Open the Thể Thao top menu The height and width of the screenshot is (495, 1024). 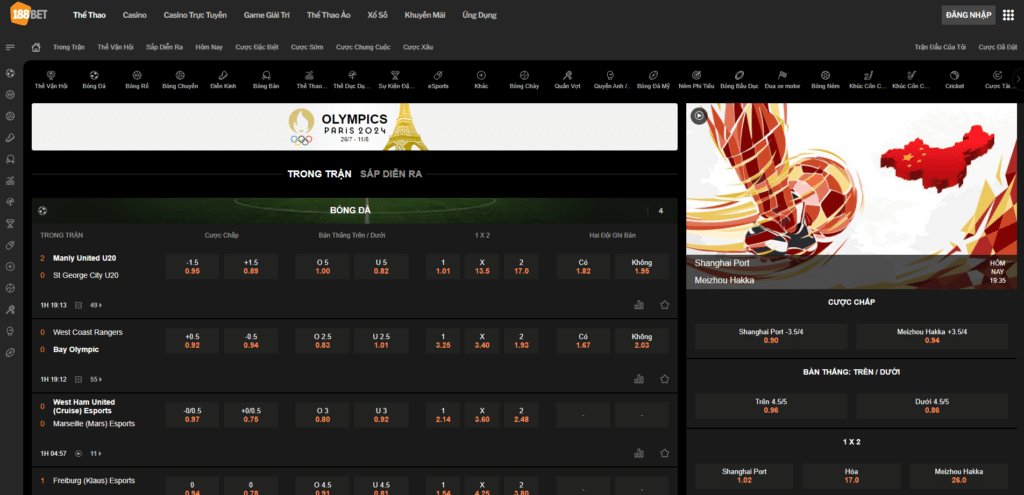point(89,15)
